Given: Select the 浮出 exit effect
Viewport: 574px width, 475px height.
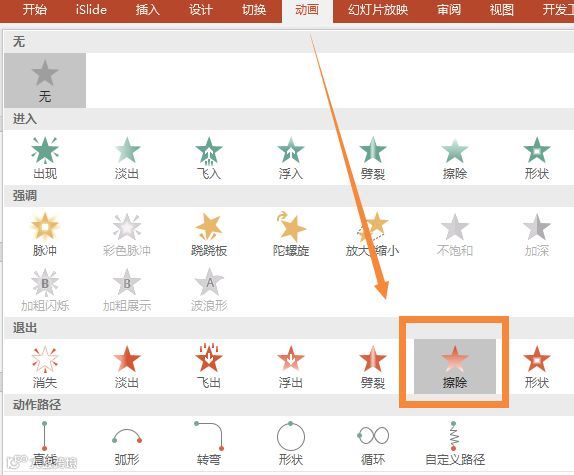Looking at the screenshot, I should click(x=291, y=366).
